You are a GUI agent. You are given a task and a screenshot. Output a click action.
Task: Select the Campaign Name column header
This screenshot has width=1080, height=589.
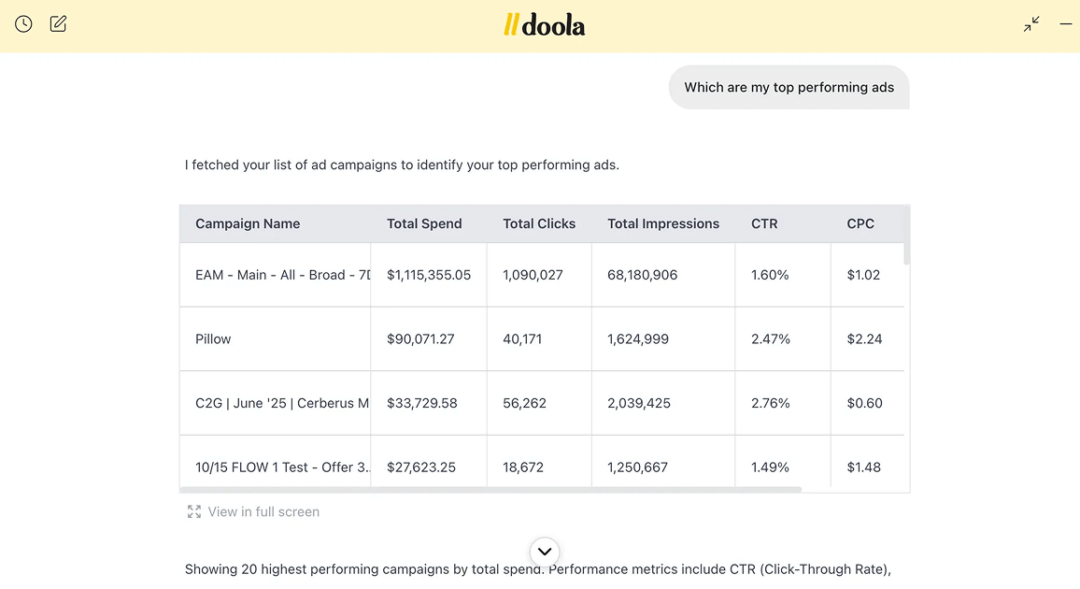tap(247, 224)
